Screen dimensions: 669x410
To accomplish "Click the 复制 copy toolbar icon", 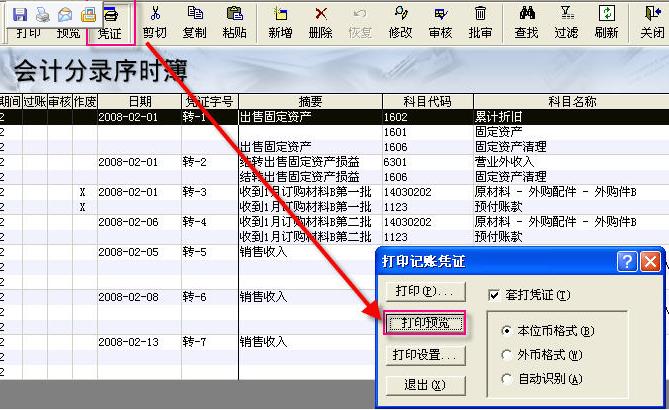I will tap(195, 23).
